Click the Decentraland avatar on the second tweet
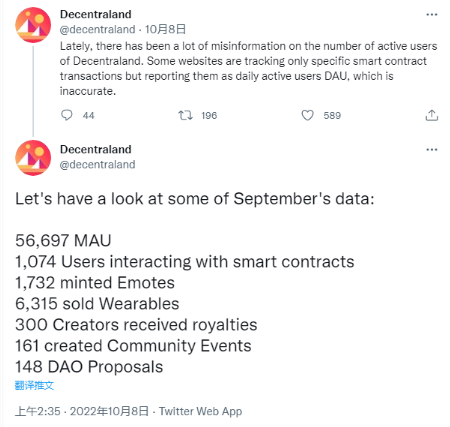450x427 pixels. tap(33, 158)
